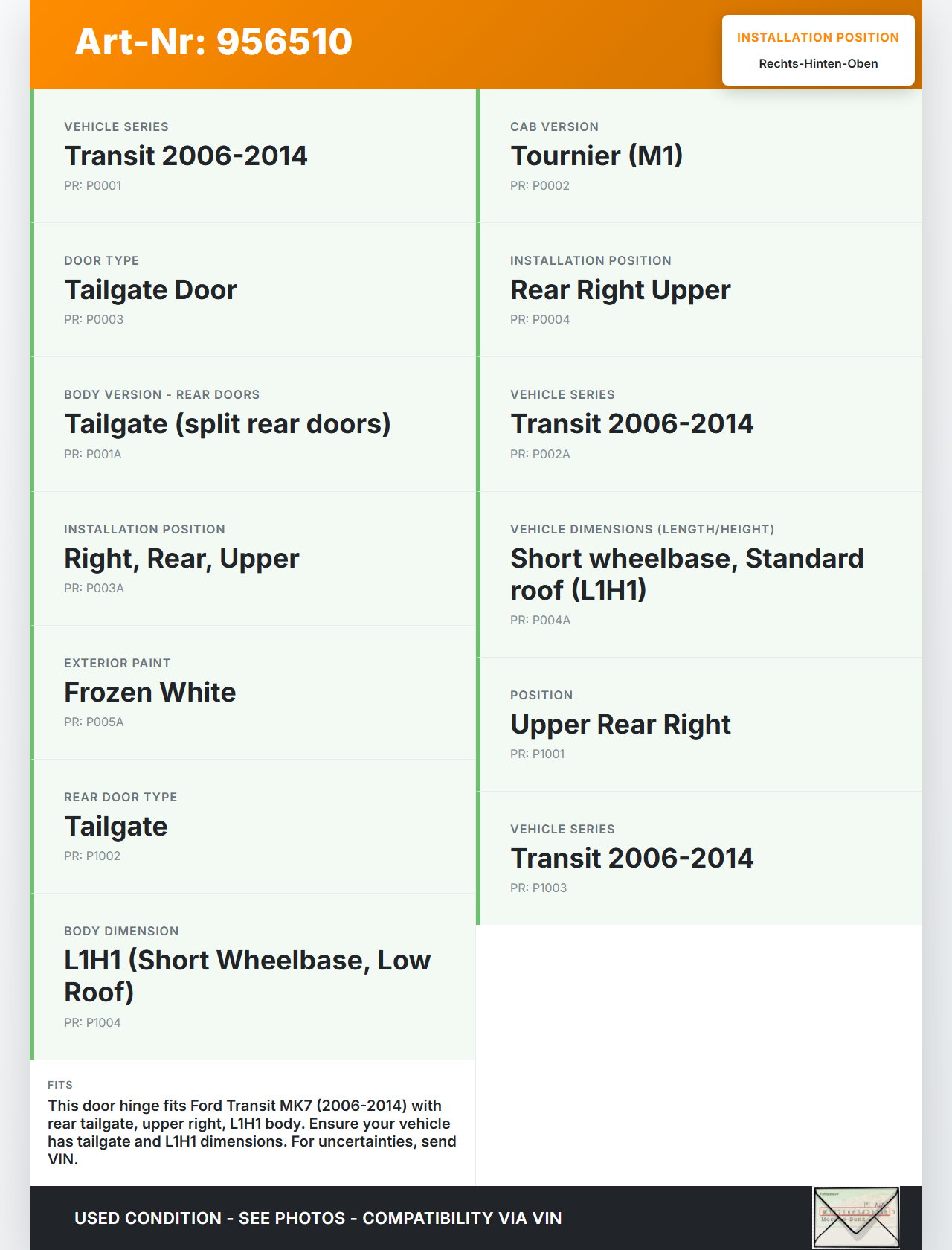Click the Tournier (M1) cab version

pos(596,156)
